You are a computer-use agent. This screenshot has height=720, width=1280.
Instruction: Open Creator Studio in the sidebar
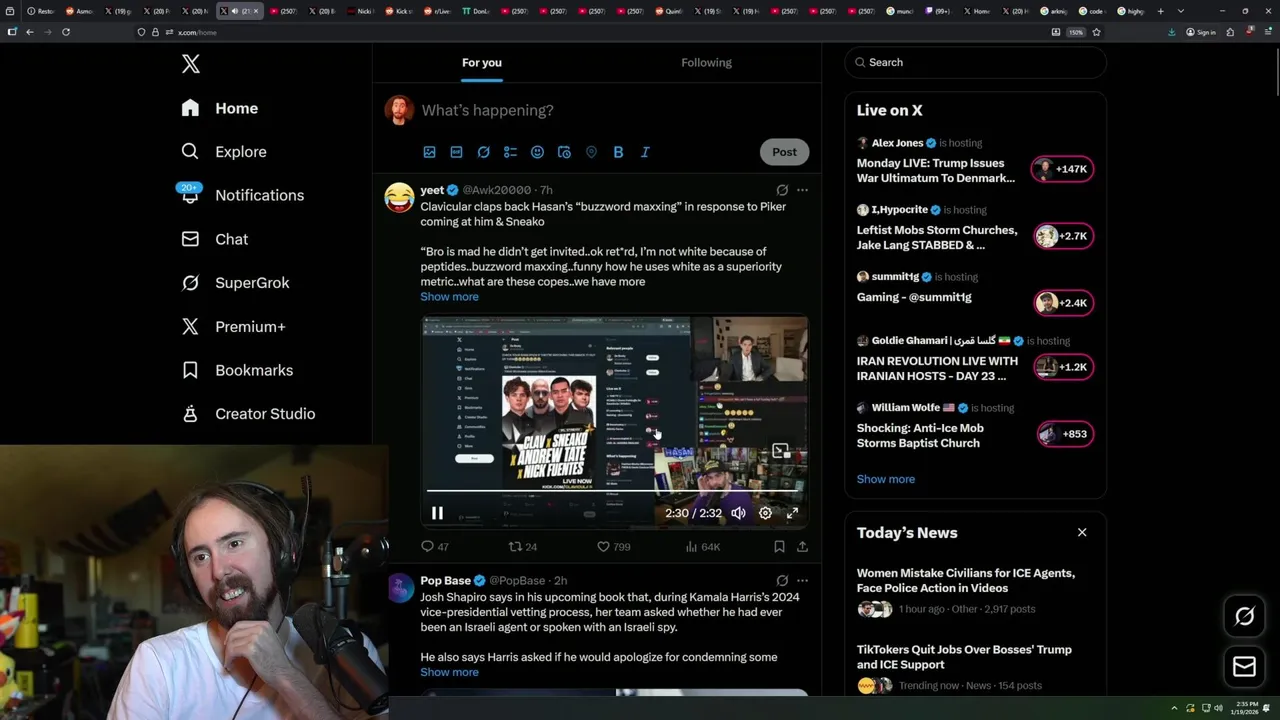click(248, 414)
